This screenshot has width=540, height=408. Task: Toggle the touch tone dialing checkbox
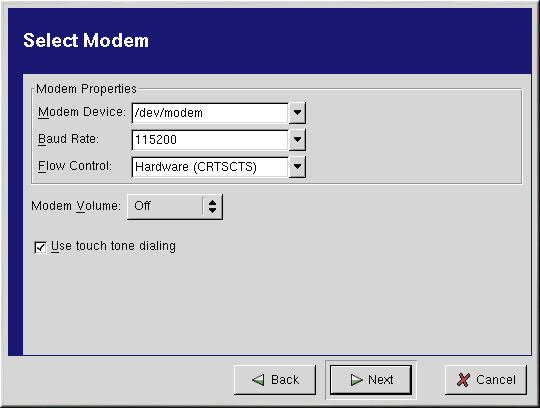(40, 247)
